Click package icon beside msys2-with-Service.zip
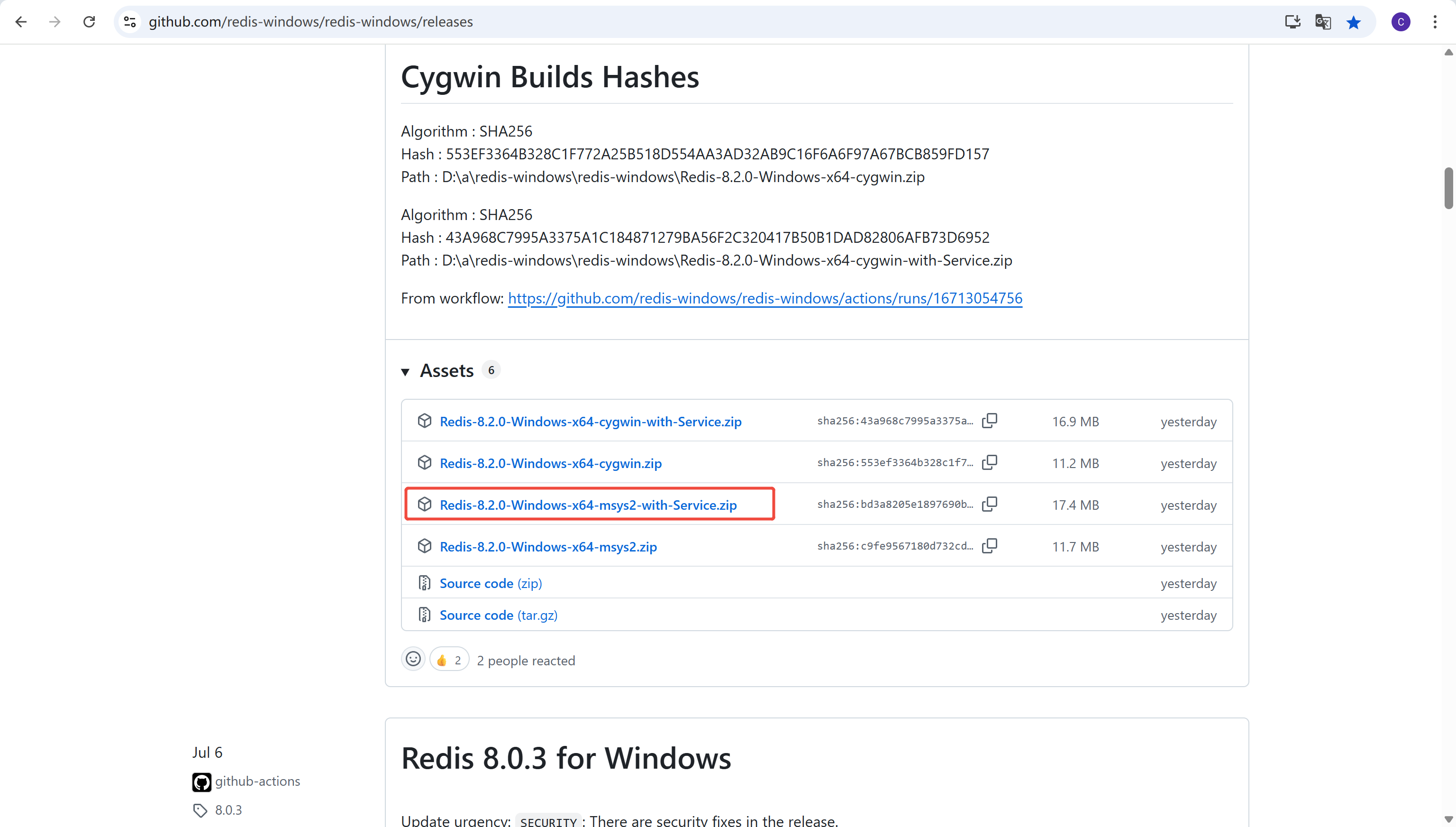The image size is (1456, 827). [x=425, y=504]
